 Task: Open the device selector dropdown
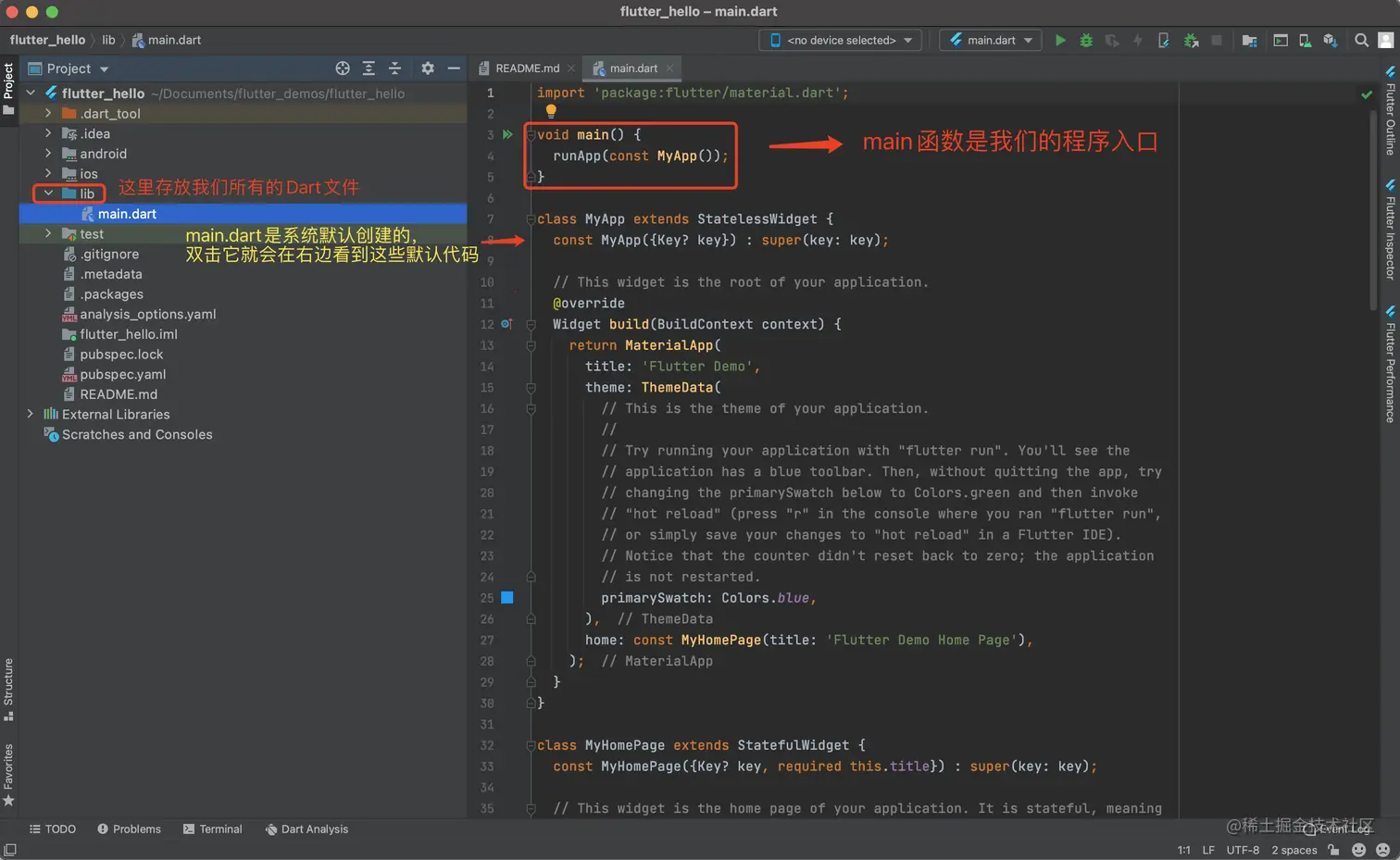pyautogui.click(x=841, y=40)
